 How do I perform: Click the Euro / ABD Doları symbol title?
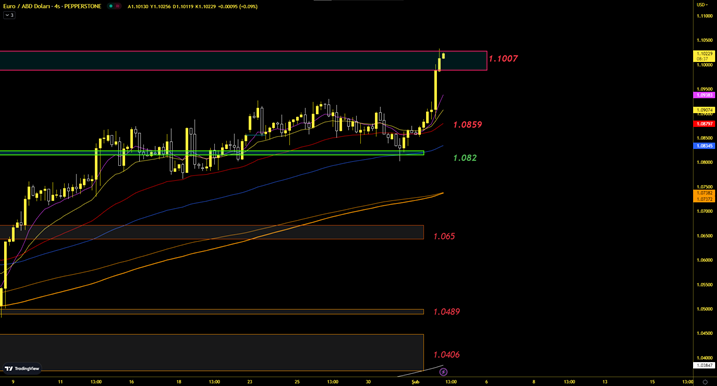(x=52, y=6)
